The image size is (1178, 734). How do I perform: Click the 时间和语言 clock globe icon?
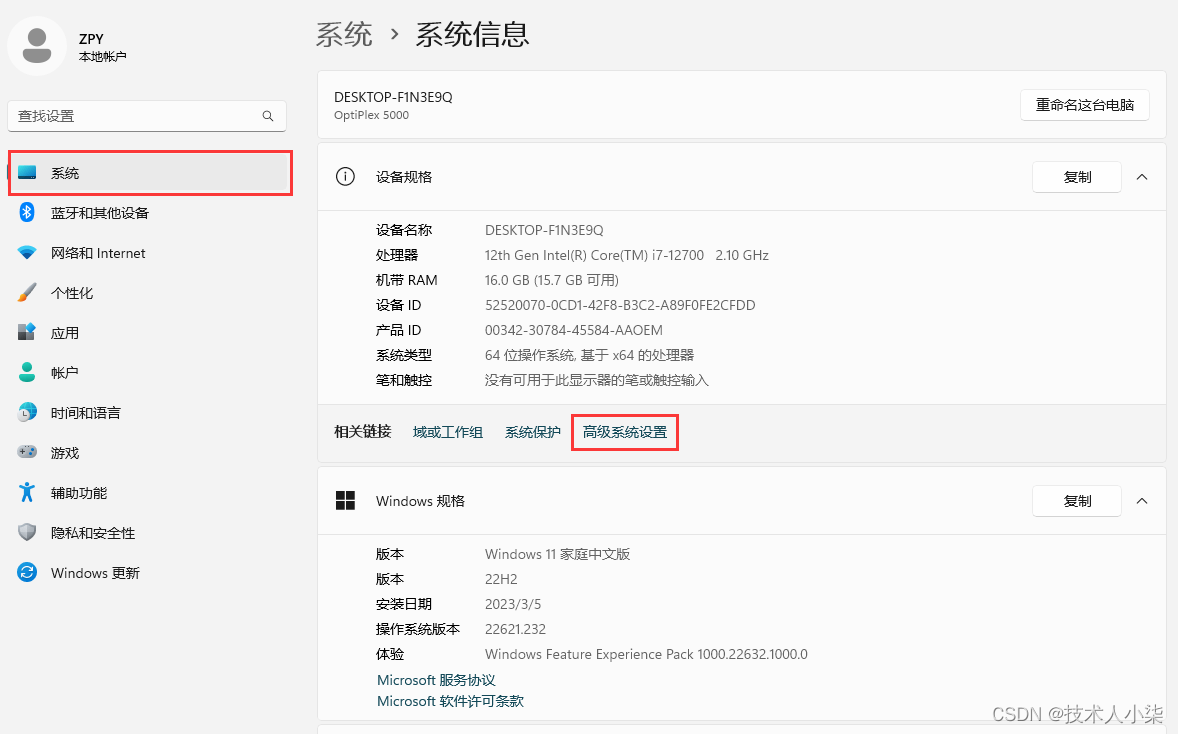click(27, 412)
